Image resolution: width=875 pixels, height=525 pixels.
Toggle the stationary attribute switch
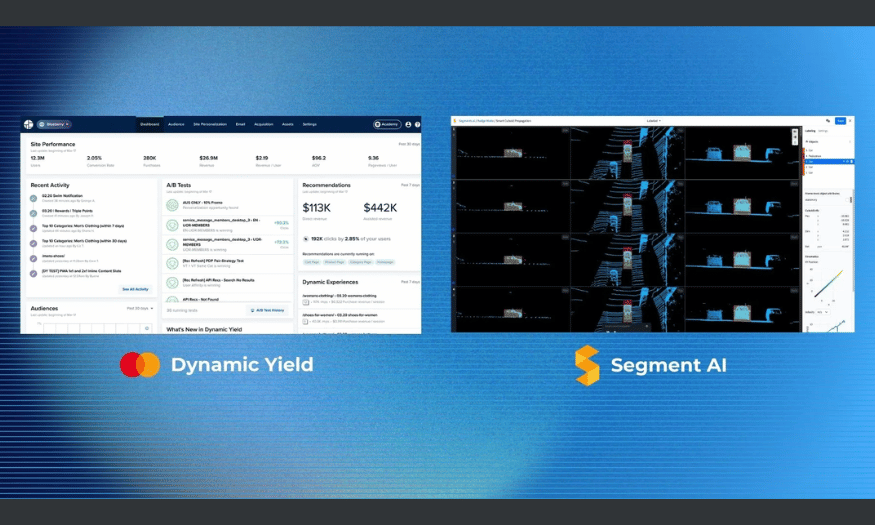(x=847, y=200)
